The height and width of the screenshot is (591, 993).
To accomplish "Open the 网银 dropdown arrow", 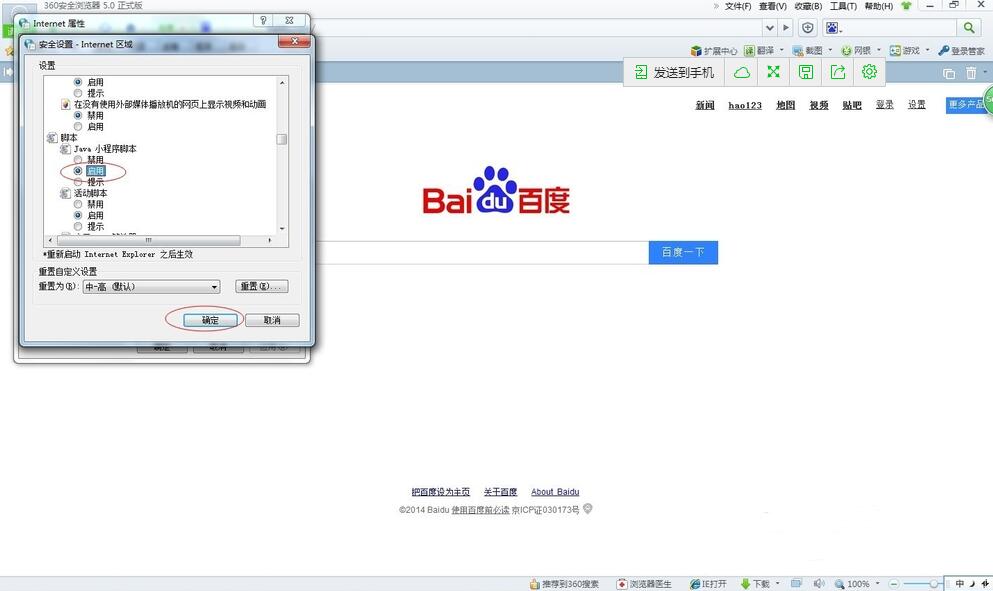I will point(878,50).
